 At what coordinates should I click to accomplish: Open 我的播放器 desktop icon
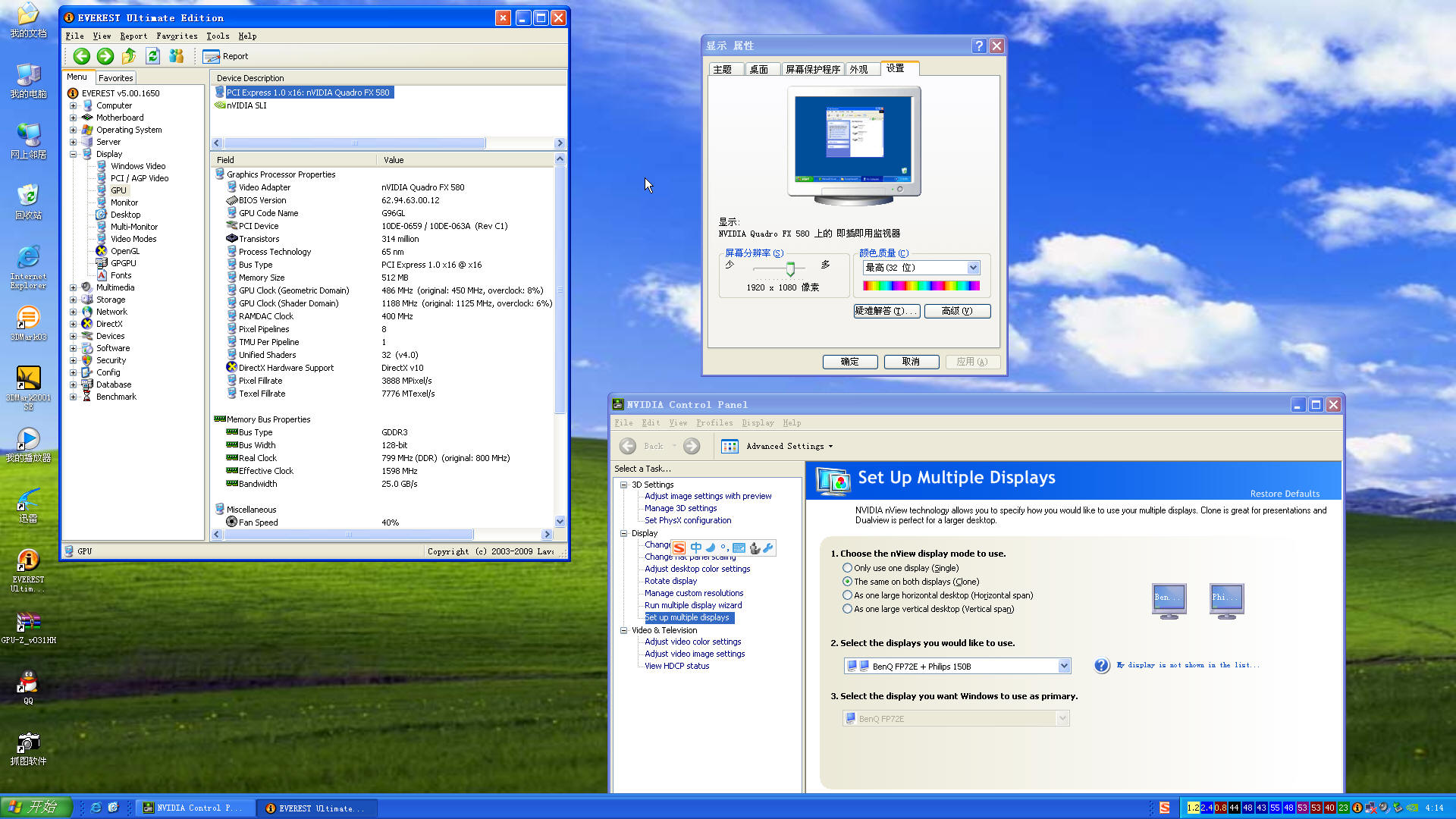[x=28, y=445]
